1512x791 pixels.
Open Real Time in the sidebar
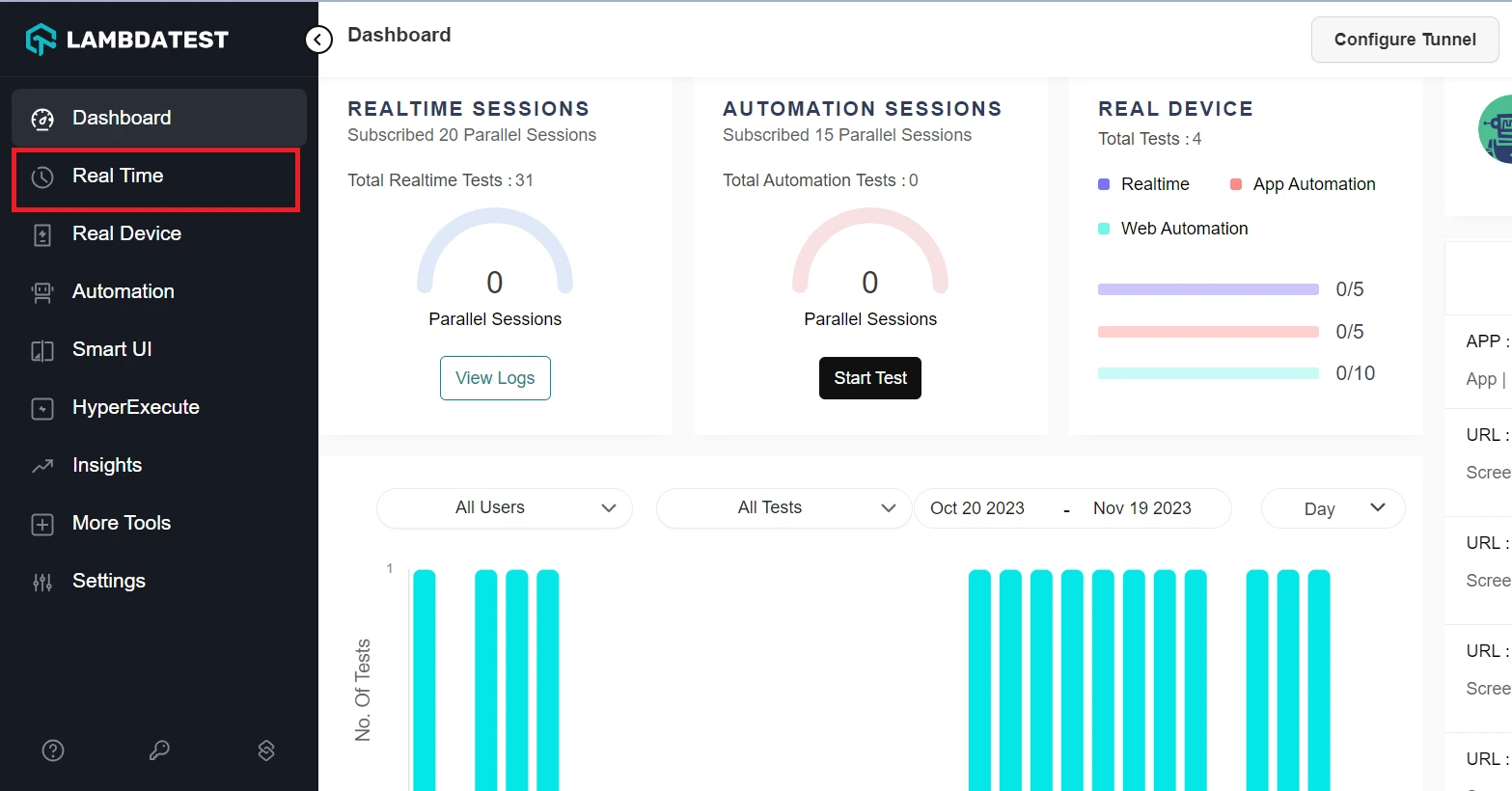pyautogui.click(x=118, y=177)
